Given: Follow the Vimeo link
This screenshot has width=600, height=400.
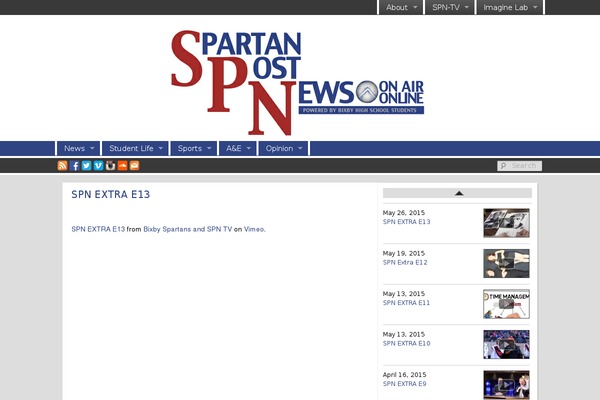Looking at the screenshot, I should click(x=254, y=229).
